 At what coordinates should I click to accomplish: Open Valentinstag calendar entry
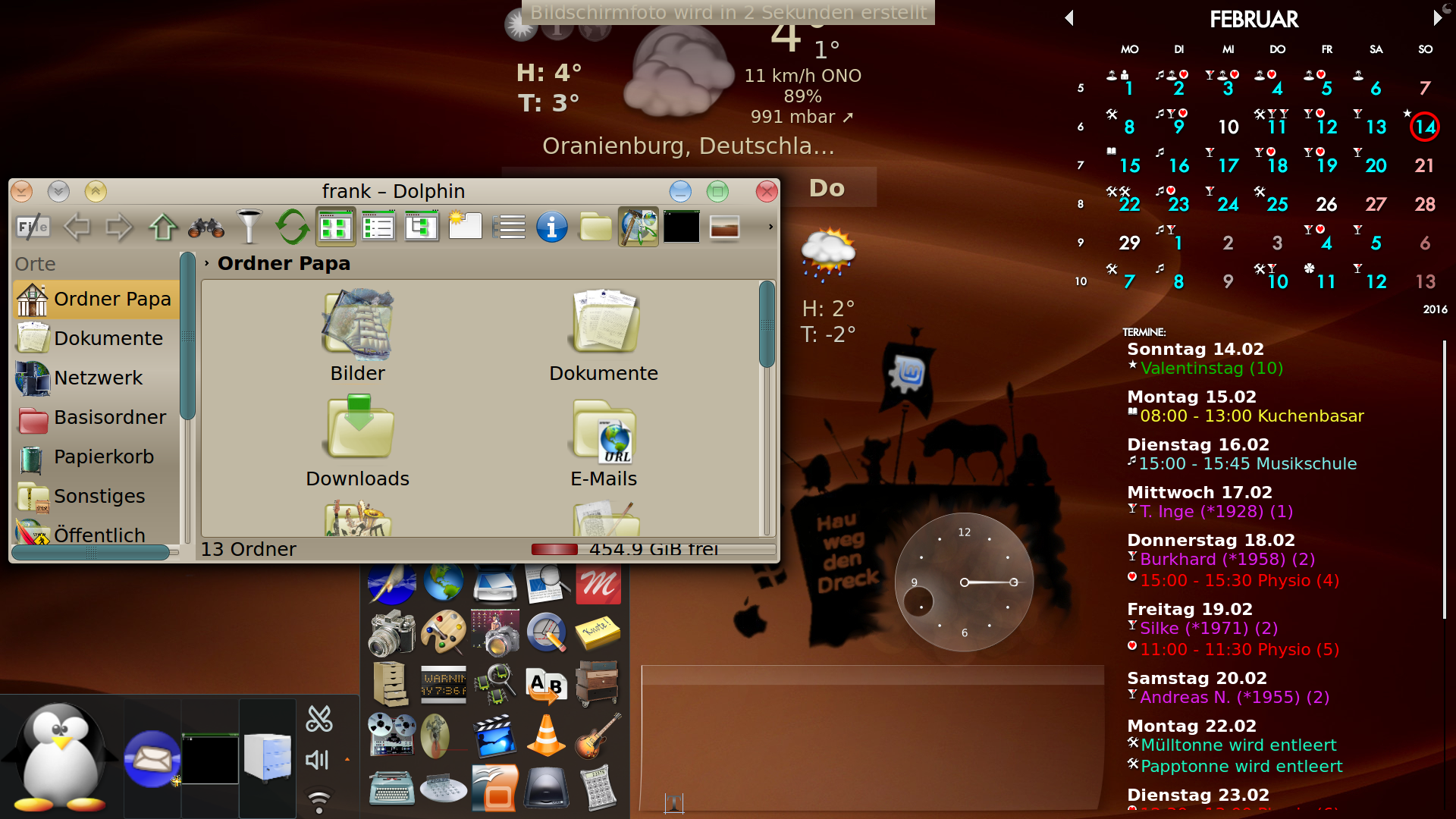click(x=1211, y=369)
